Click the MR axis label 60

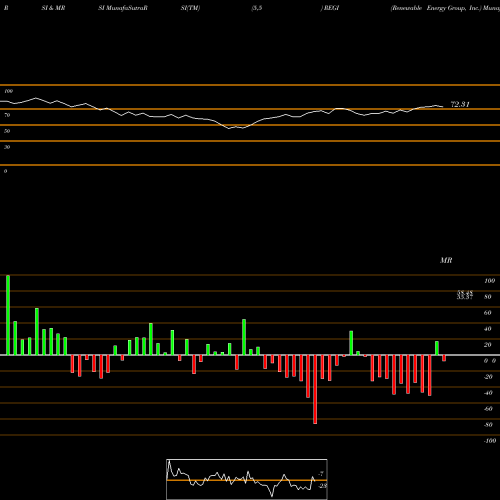tap(488, 313)
